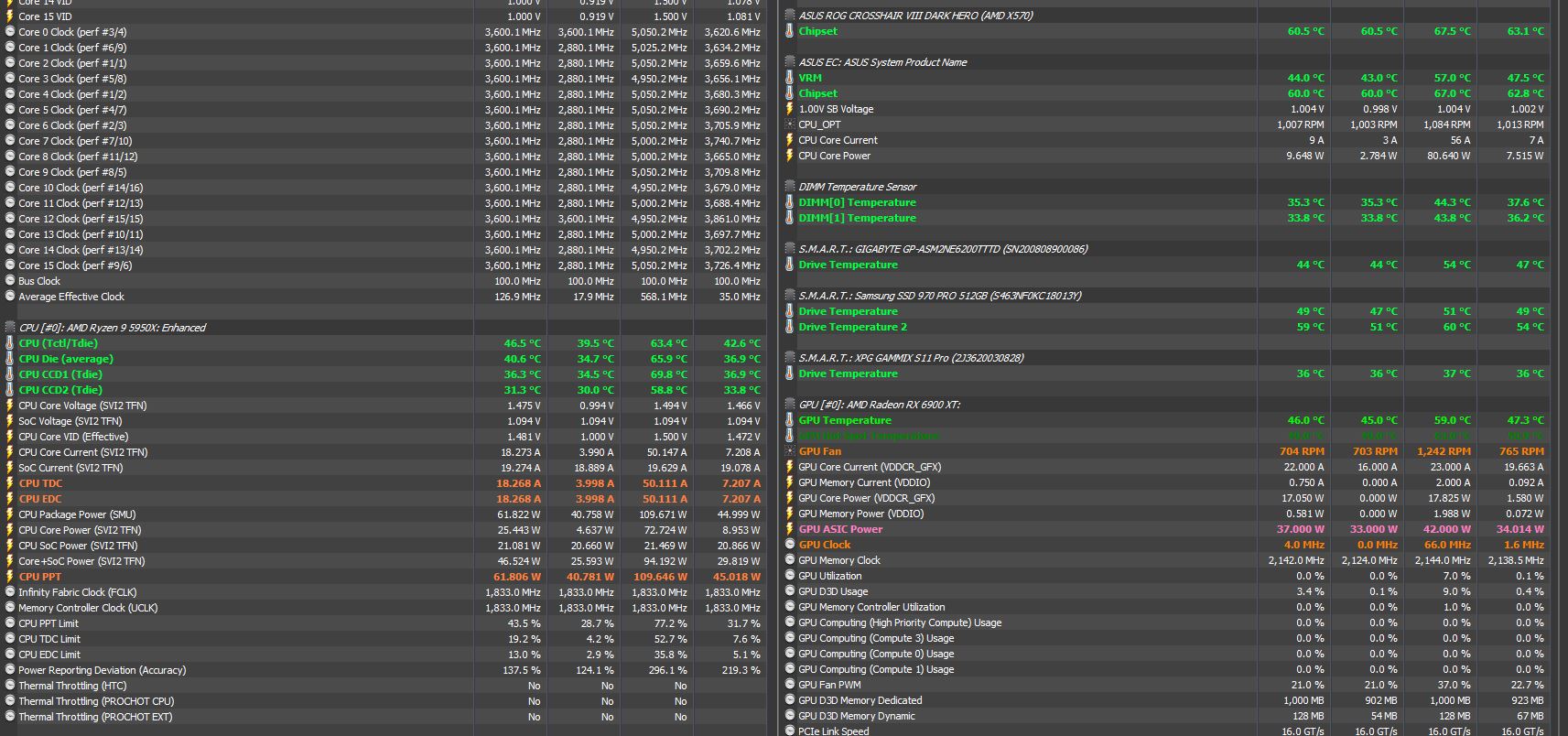1568x736 pixels.
Task: Select the CPU PPT sensor row
Action: (x=40, y=577)
